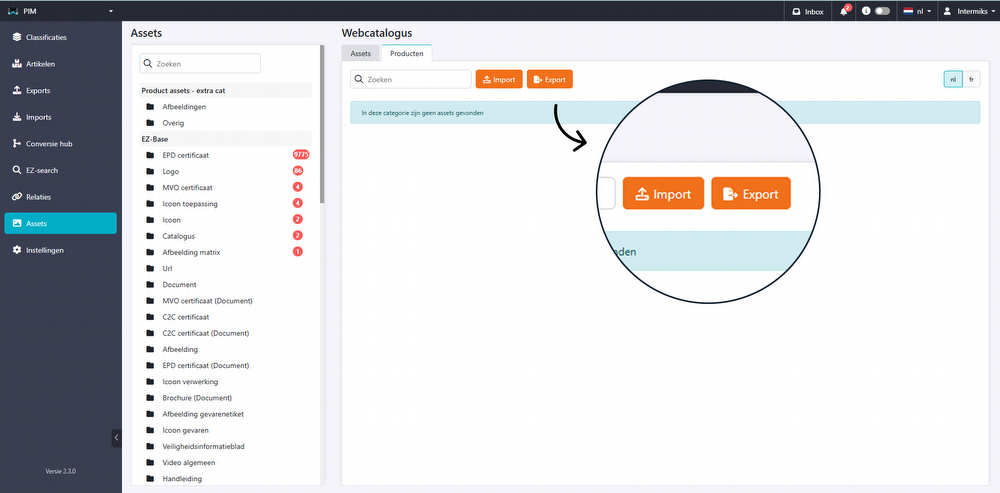The image size is (1000, 493).
Task: Switch content language to fr
Action: click(971, 79)
